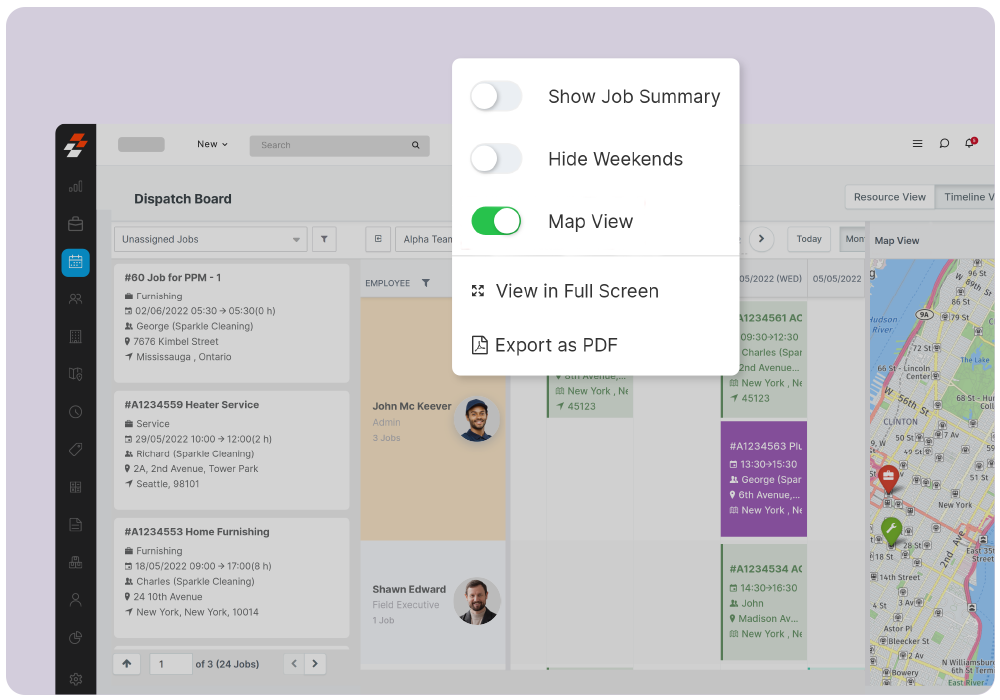Open job card #A1234559 Heater Service
Viewport: 1000px width, 700px height.
point(232,450)
